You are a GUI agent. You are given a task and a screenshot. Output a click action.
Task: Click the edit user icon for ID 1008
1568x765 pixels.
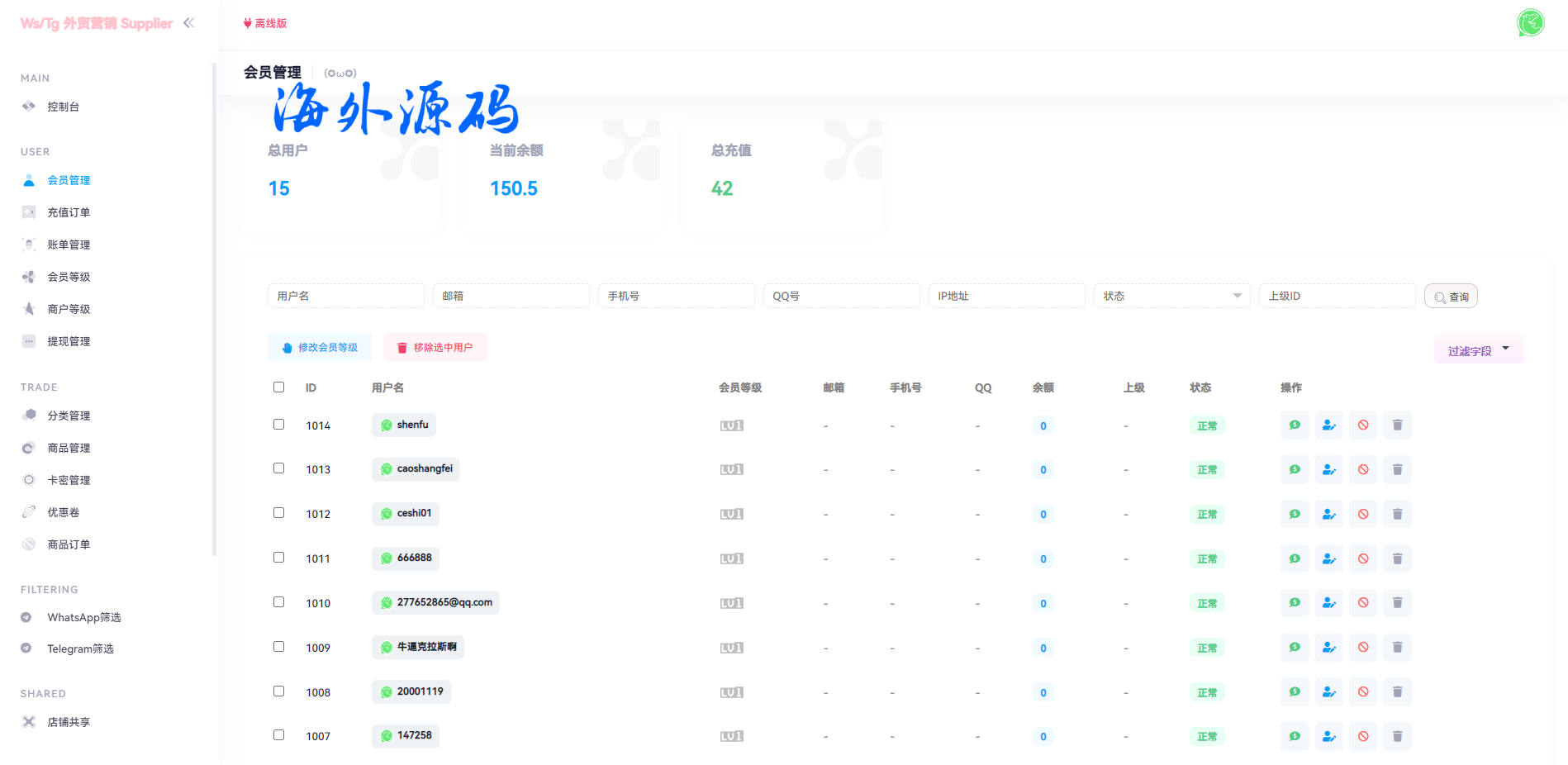[x=1328, y=692]
